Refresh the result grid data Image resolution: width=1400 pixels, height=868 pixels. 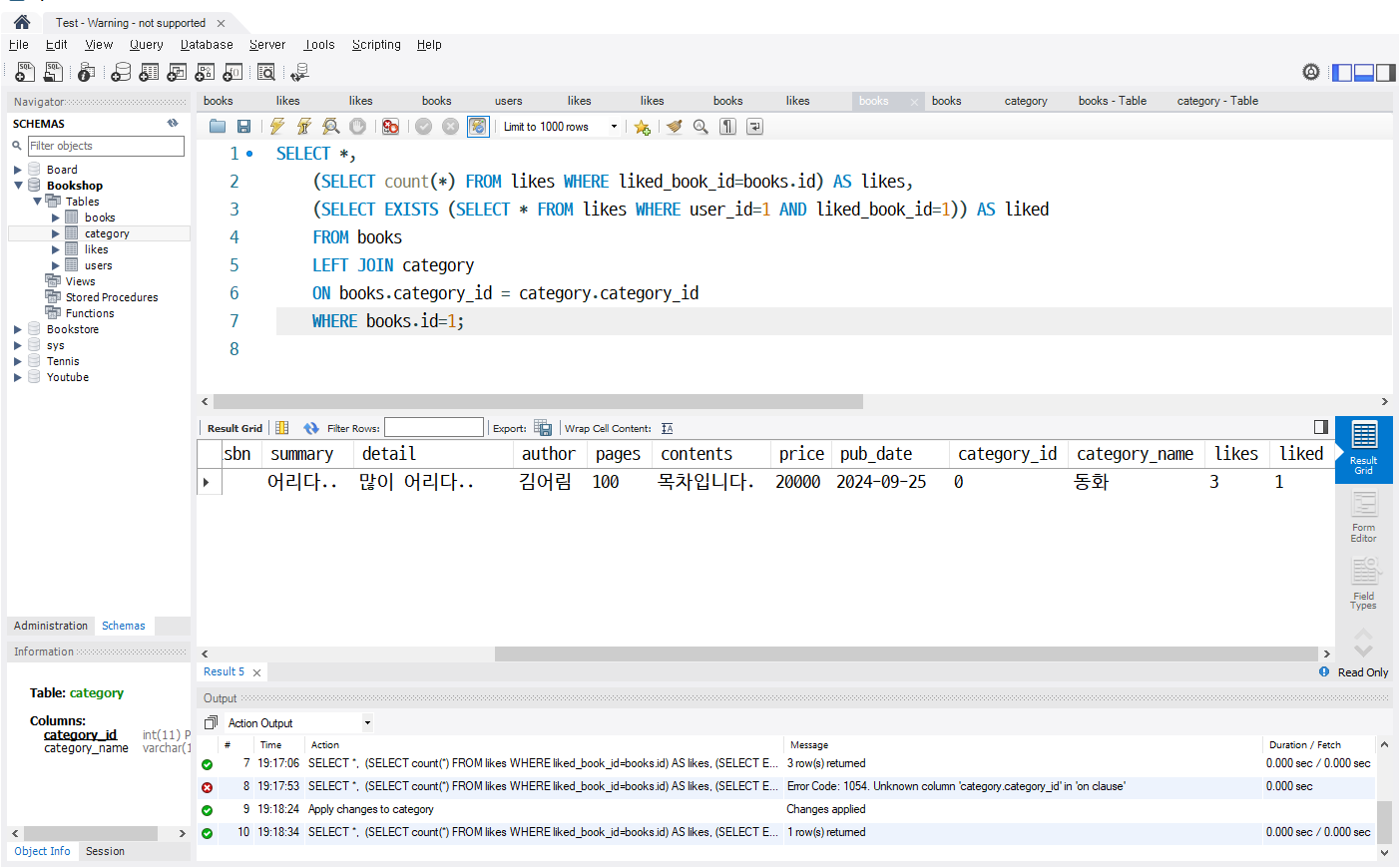(x=311, y=428)
